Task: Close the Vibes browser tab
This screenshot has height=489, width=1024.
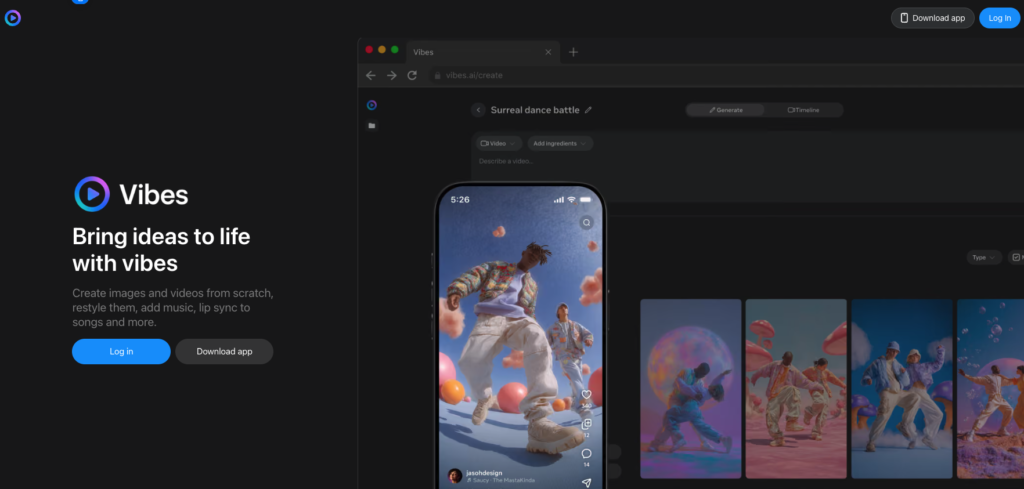Action: pyautogui.click(x=548, y=52)
